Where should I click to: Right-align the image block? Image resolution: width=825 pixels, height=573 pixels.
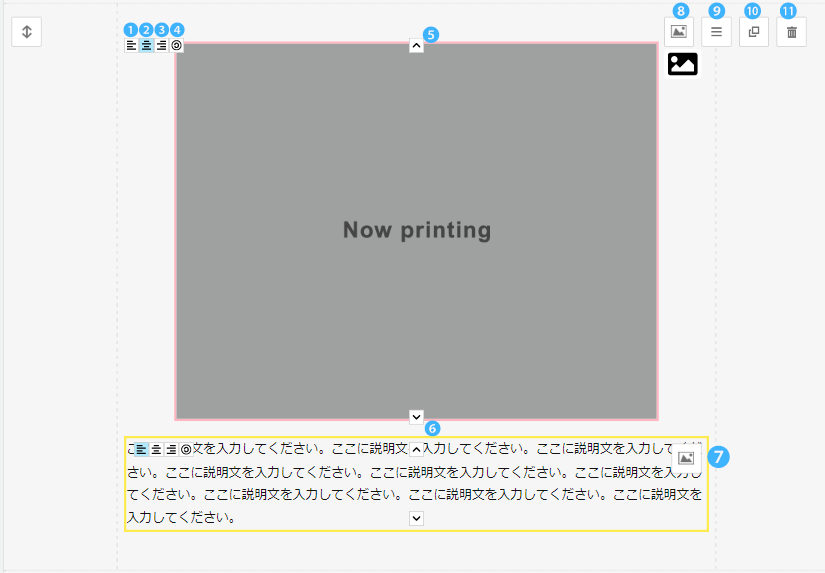coord(161,45)
